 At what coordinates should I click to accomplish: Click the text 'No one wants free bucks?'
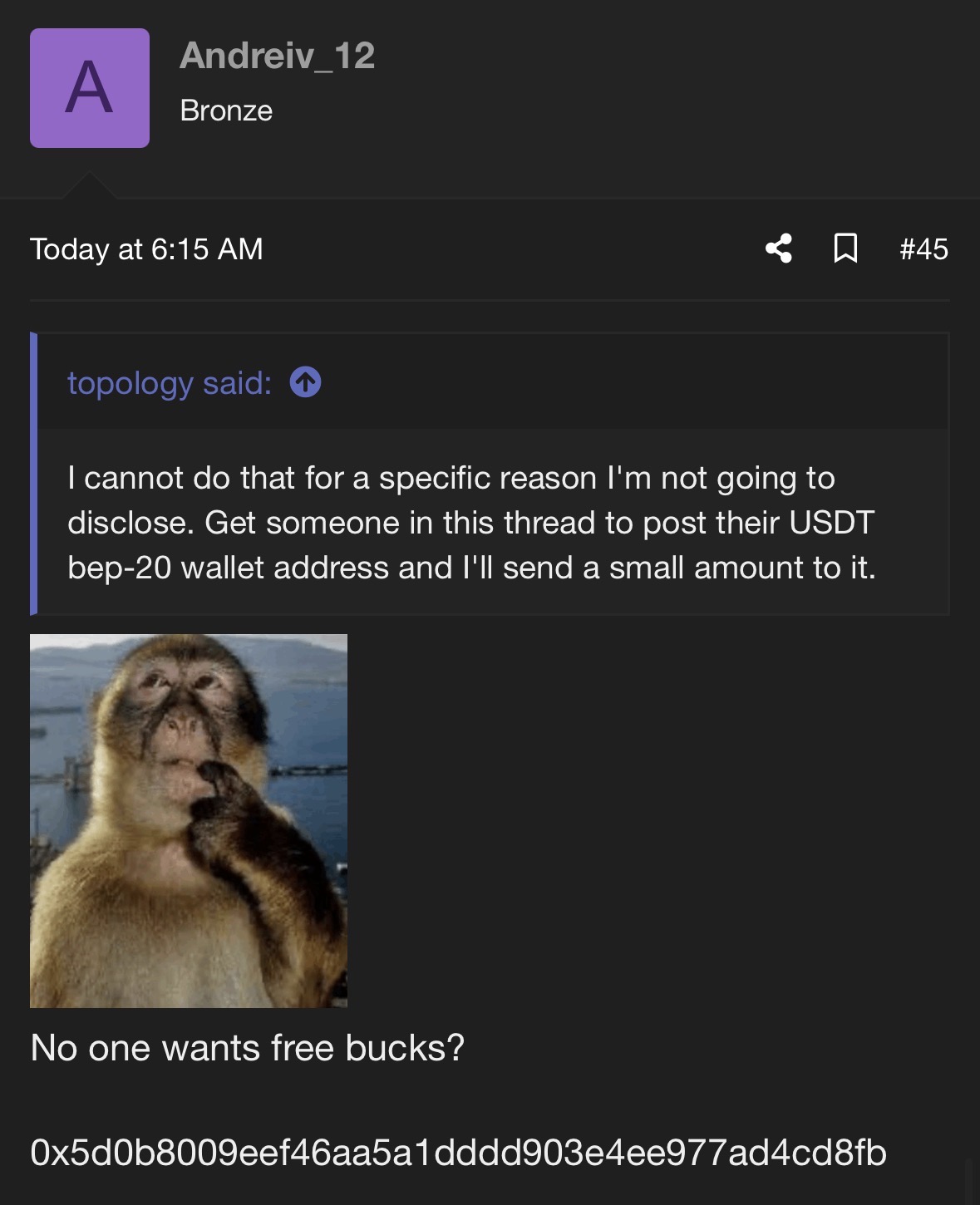[x=247, y=1048]
